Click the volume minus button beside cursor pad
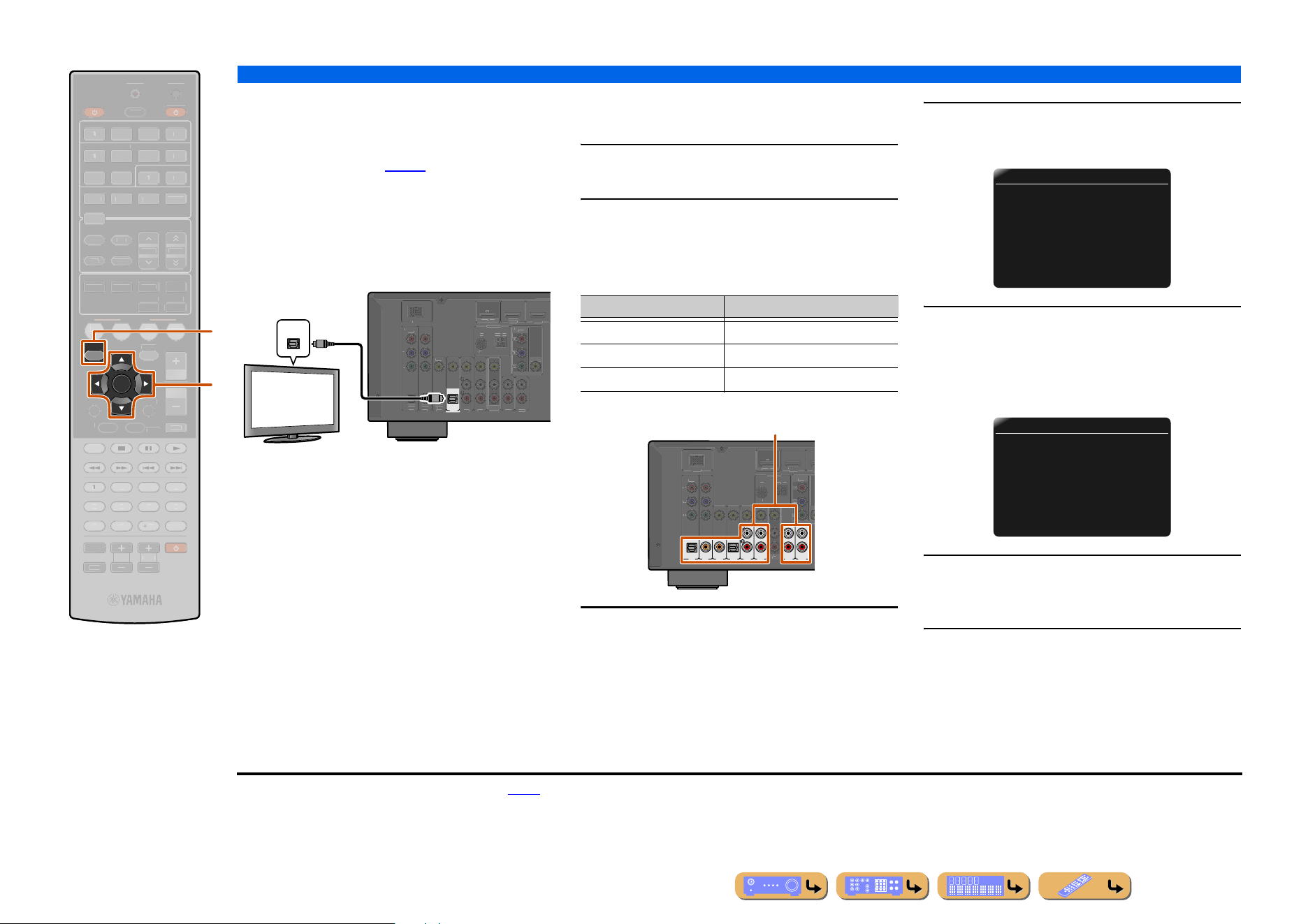 coord(176,406)
